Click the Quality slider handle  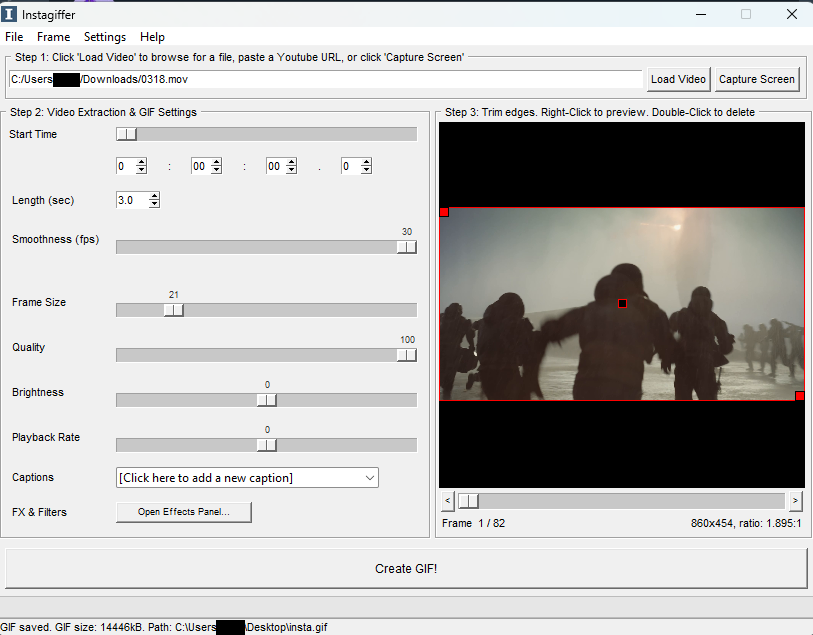coord(406,355)
